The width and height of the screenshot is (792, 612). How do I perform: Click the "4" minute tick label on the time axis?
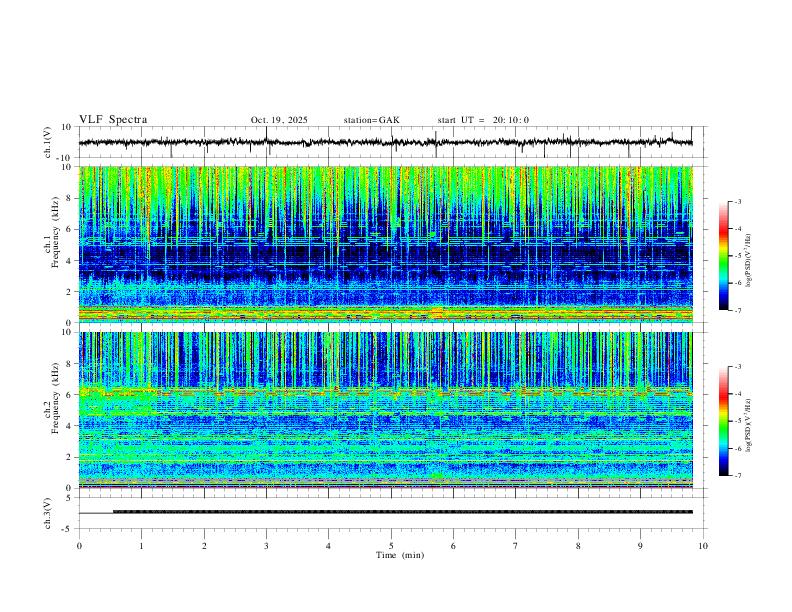329,546
